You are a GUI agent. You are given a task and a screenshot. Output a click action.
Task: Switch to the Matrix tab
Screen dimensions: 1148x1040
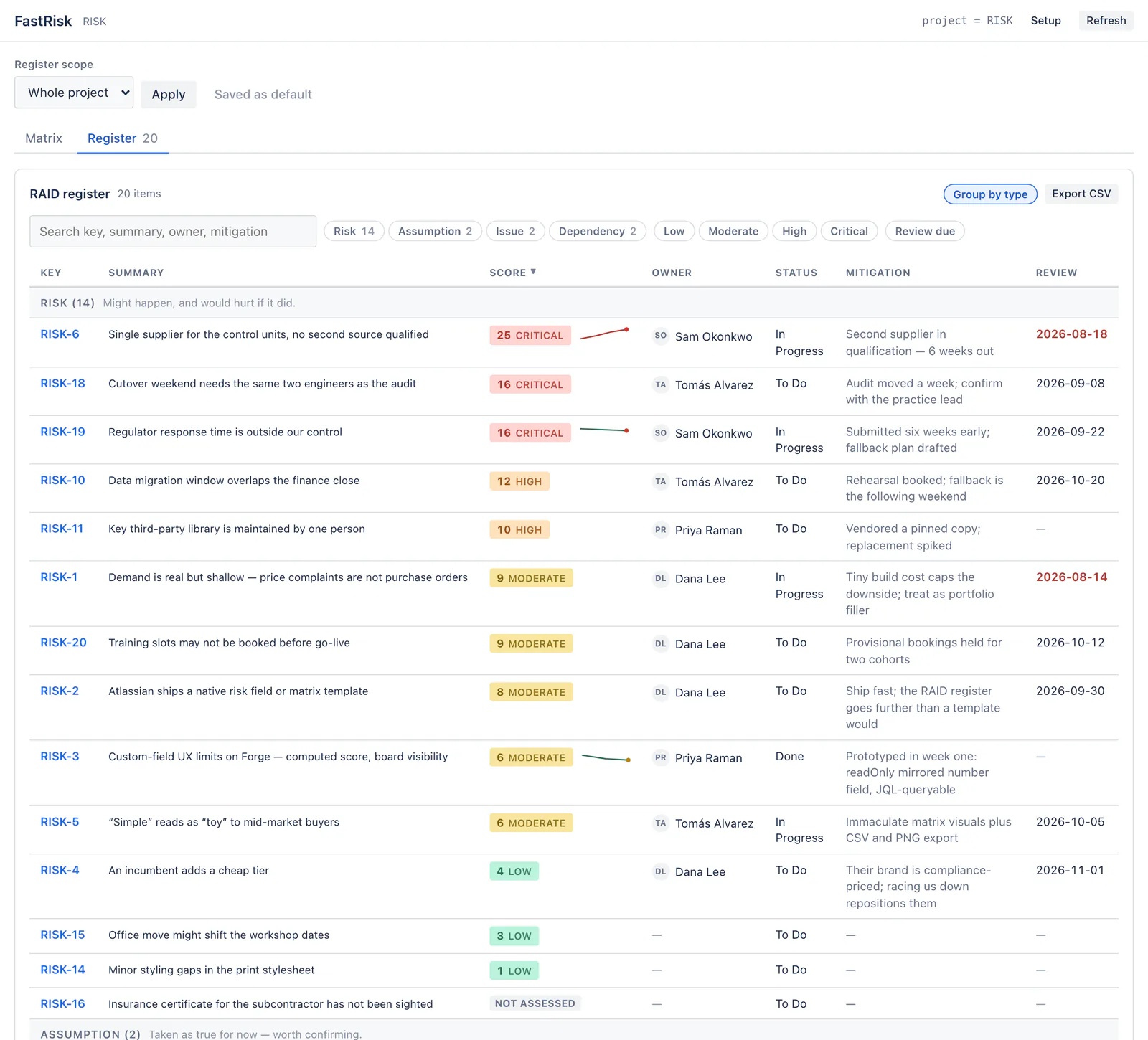44,138
